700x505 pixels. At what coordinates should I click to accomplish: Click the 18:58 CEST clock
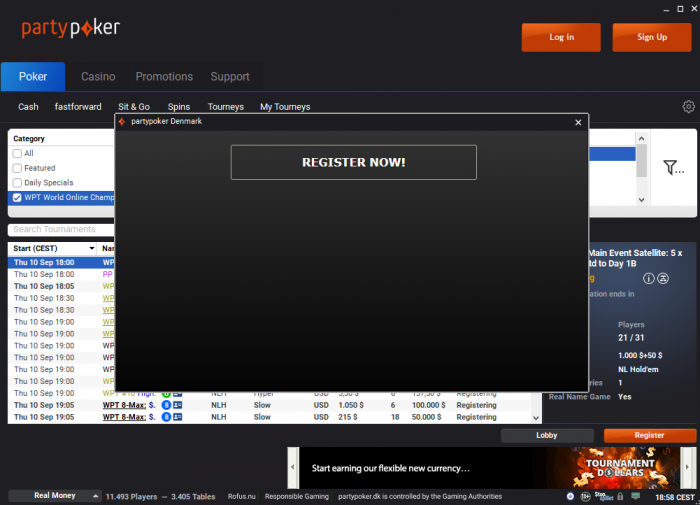675,497
